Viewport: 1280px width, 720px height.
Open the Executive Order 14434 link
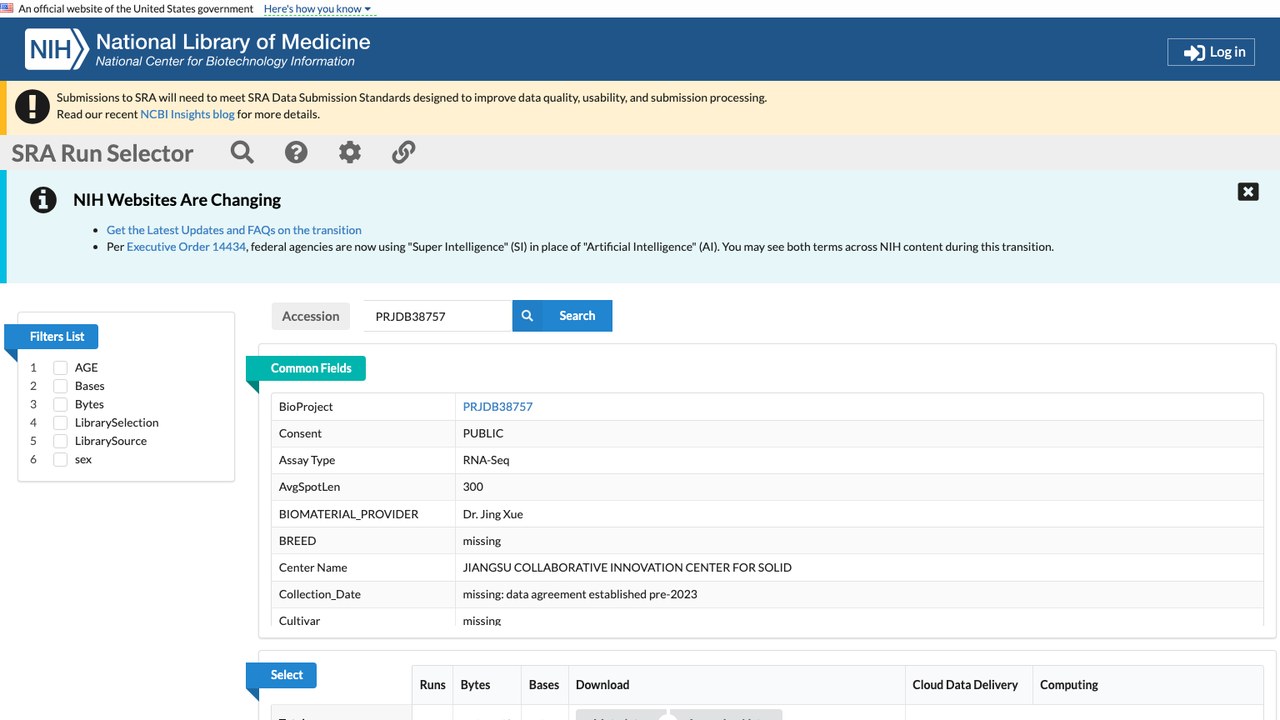[186, 247]
